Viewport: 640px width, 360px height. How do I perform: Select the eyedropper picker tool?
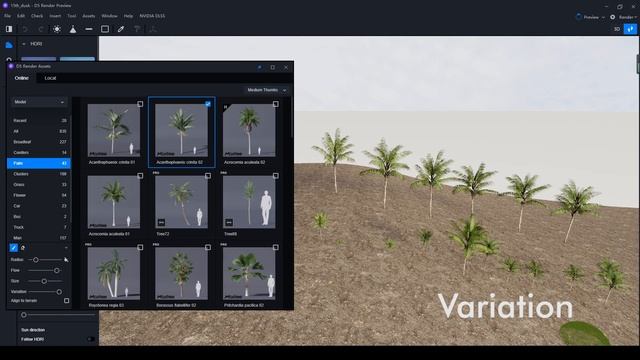pyautogui.click(x=121, y=29)
